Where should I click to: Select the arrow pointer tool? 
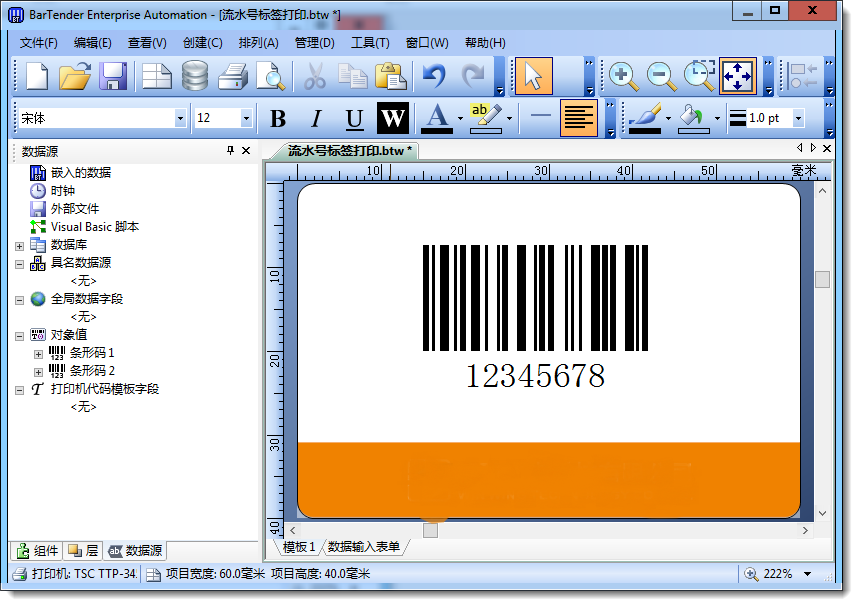pyautogui.click(x=534, y=76)
